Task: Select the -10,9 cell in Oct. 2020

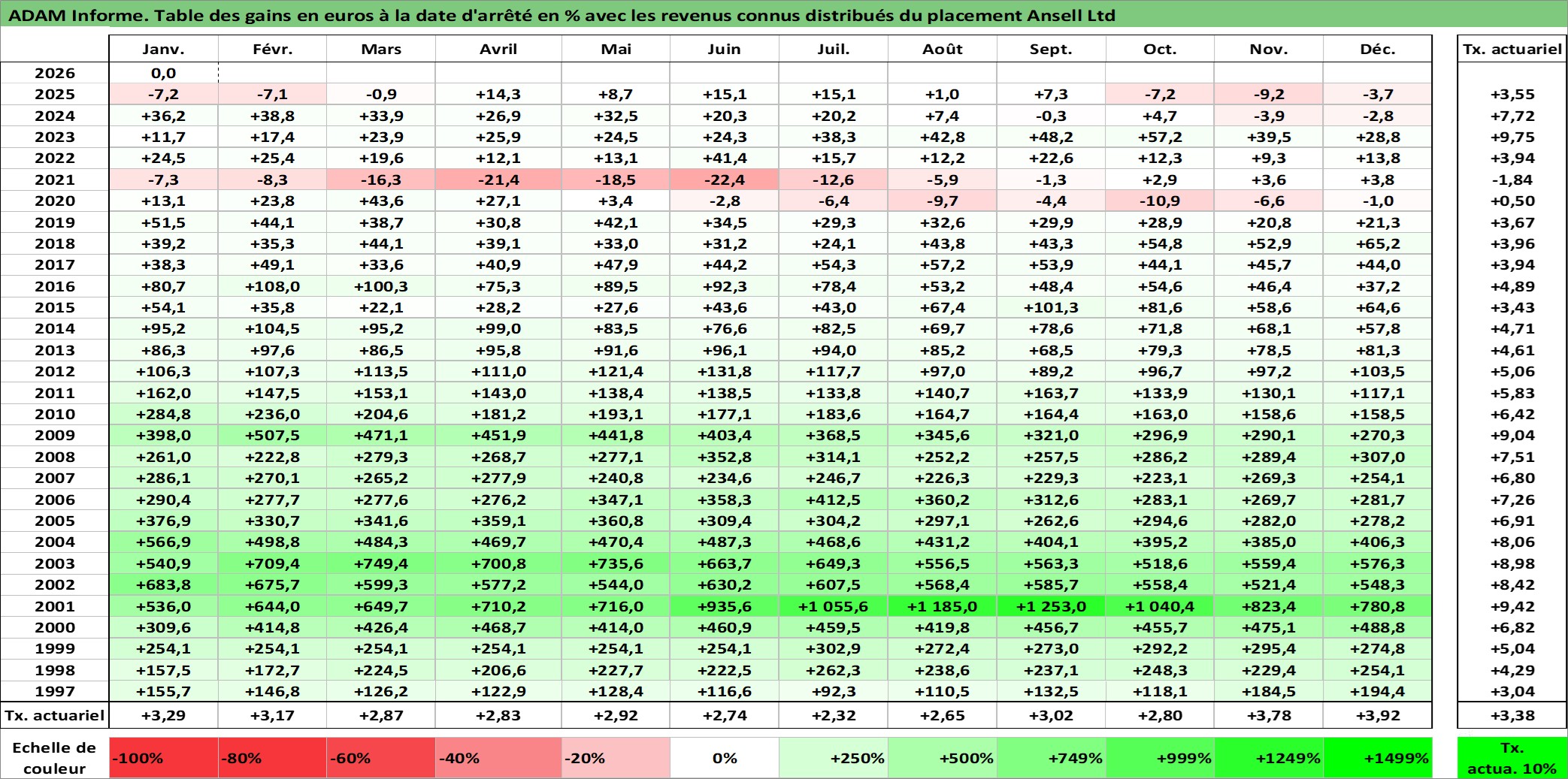Action: coord(1160,201)
